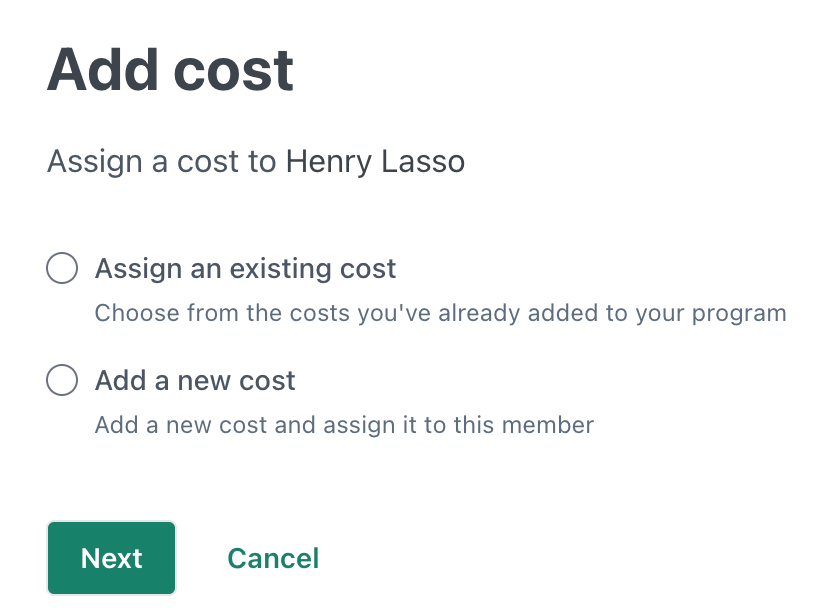Click the 'Add a new cost' label text
The height and width of the screenshot is (608, 824).
coord(195,381)
